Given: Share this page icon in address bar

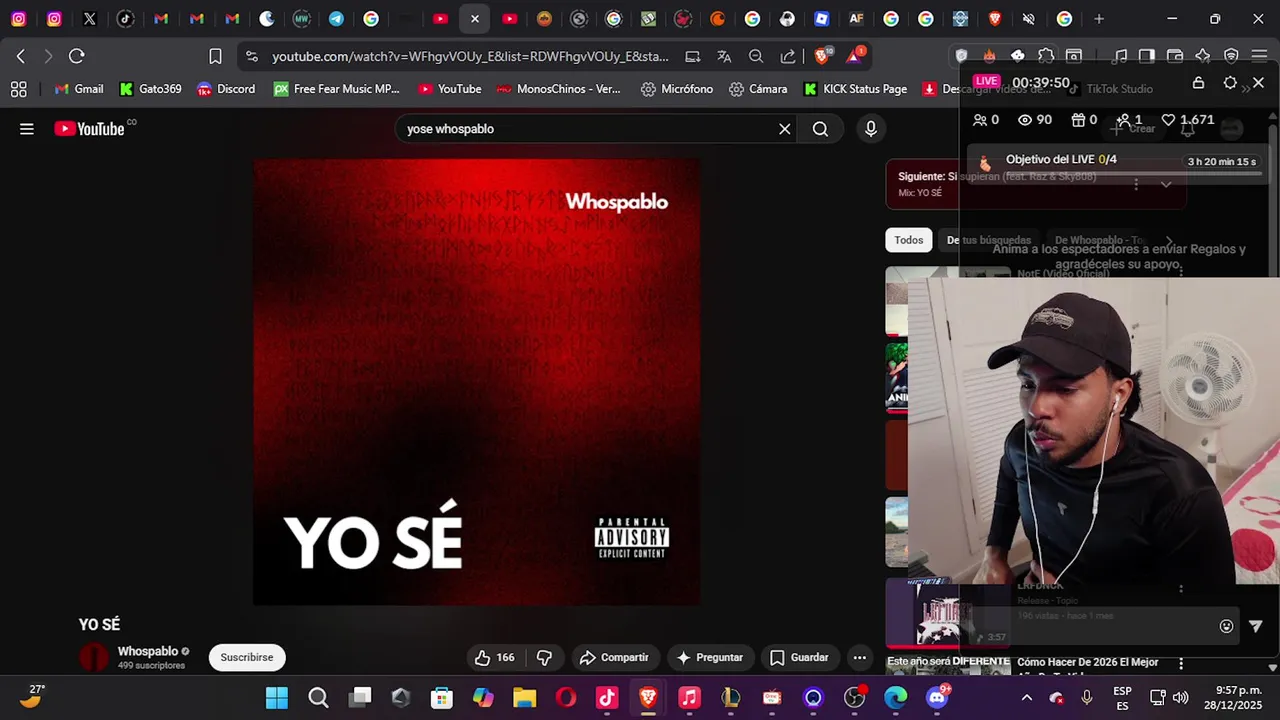Looking at the screenshot, I should tap(788, 57).
